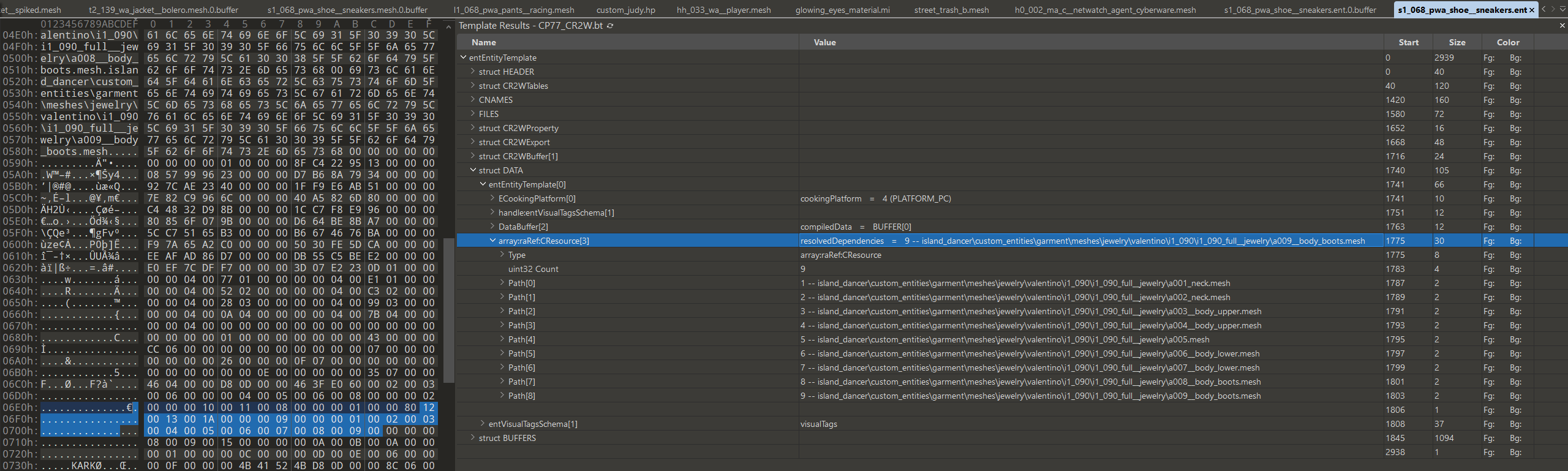Open the glowing_eyes_material.mi tab
The image size is (1568, 471).
click(x=843, y=10)
